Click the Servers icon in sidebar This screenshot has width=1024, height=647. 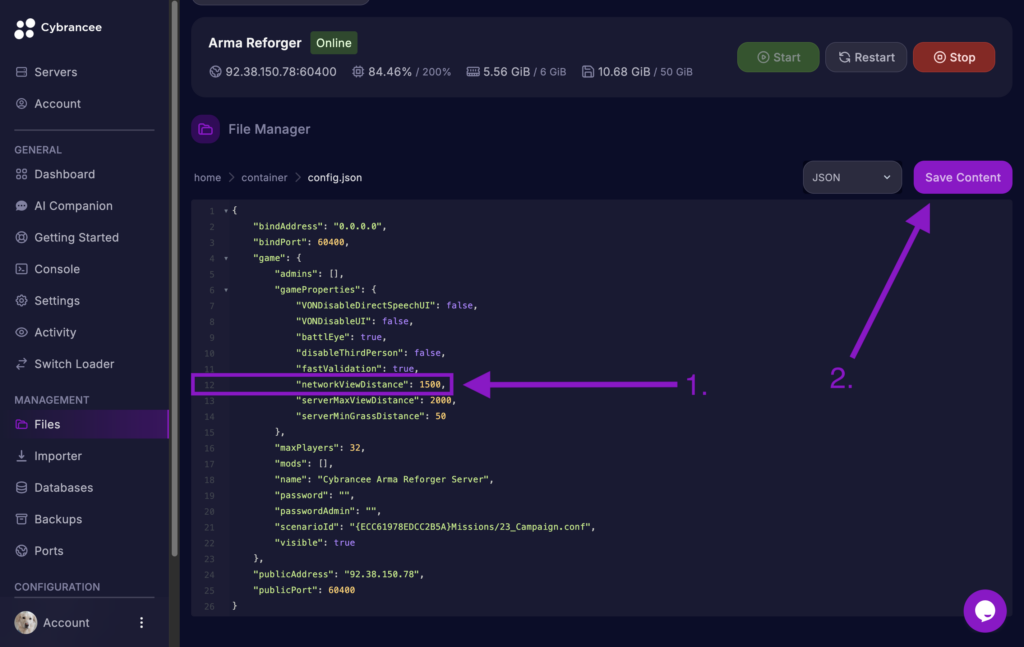tap(22, 72)
